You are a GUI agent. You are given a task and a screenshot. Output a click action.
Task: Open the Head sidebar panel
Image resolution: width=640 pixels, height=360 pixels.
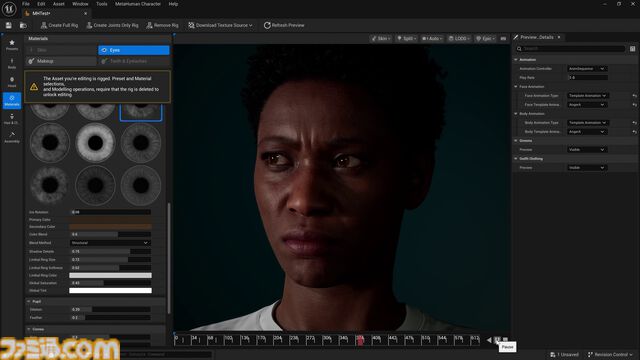tap(12, 82)
